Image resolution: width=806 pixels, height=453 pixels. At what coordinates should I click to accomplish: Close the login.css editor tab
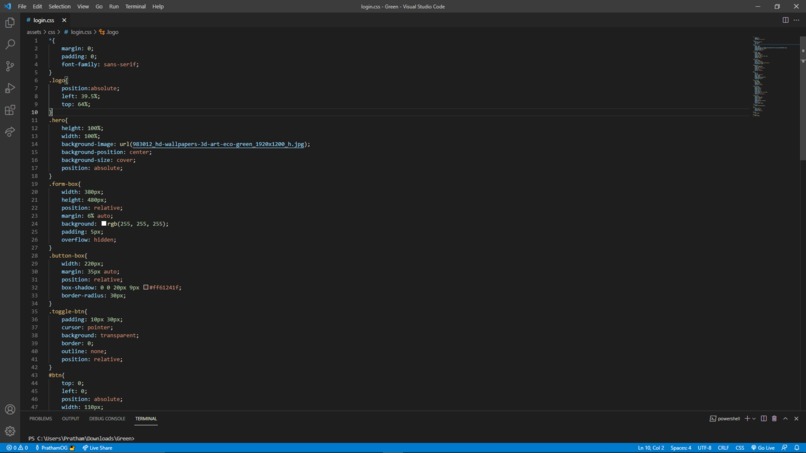click(64, 20)
